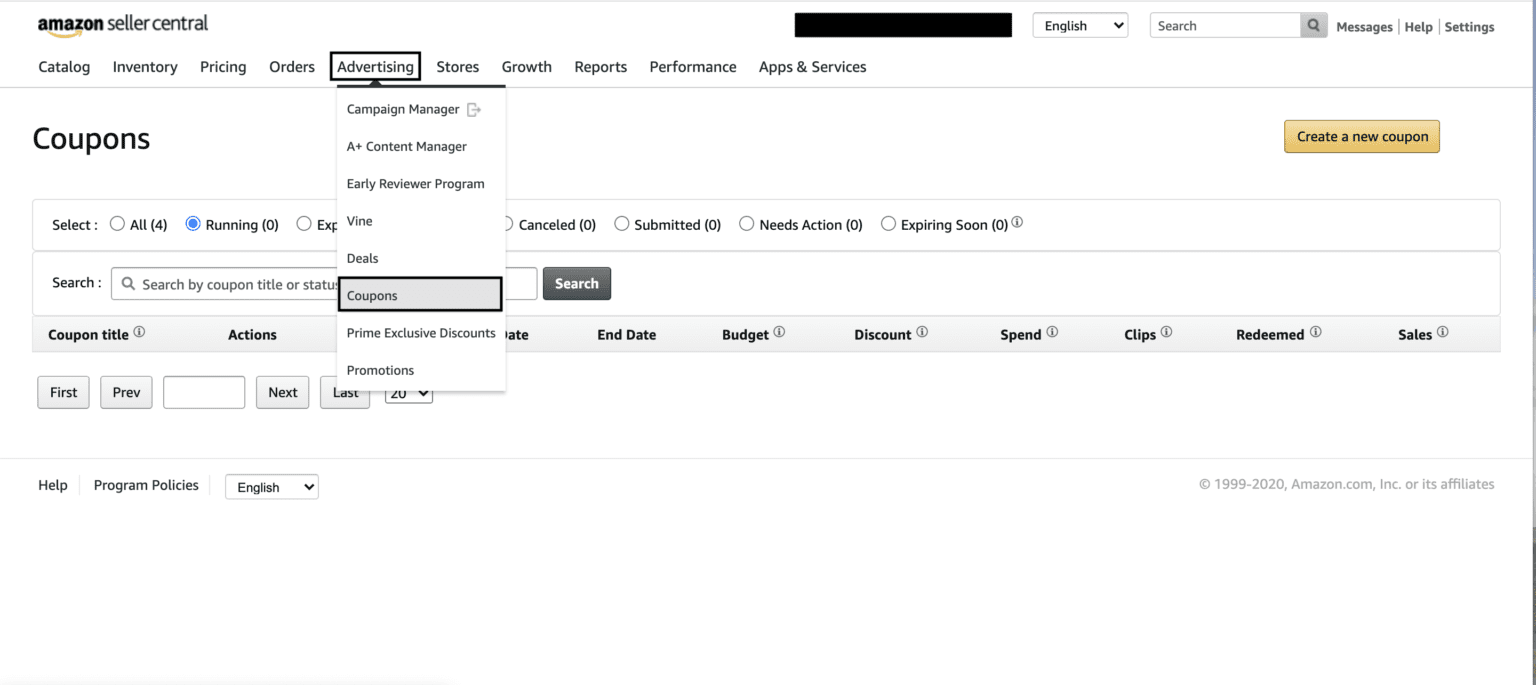Click the info icon beside Expiring Soon
The width and height of the screenshot is (1536, 685).
click(x=1017, y=221)
